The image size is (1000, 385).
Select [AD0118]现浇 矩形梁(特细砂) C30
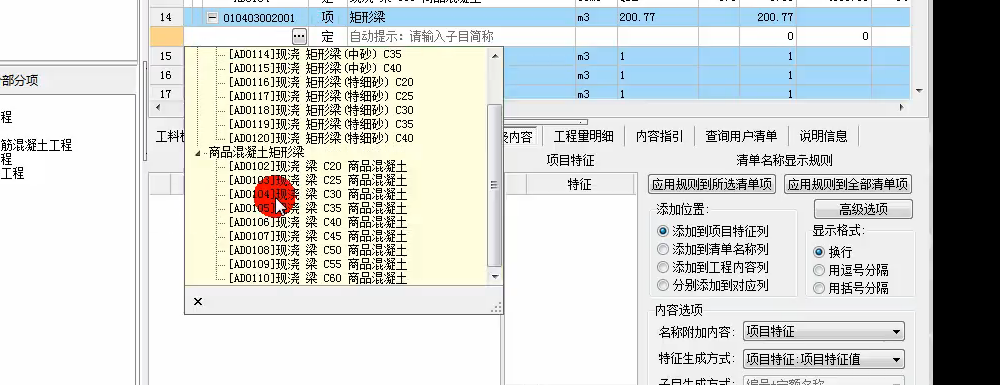[321, 110]
